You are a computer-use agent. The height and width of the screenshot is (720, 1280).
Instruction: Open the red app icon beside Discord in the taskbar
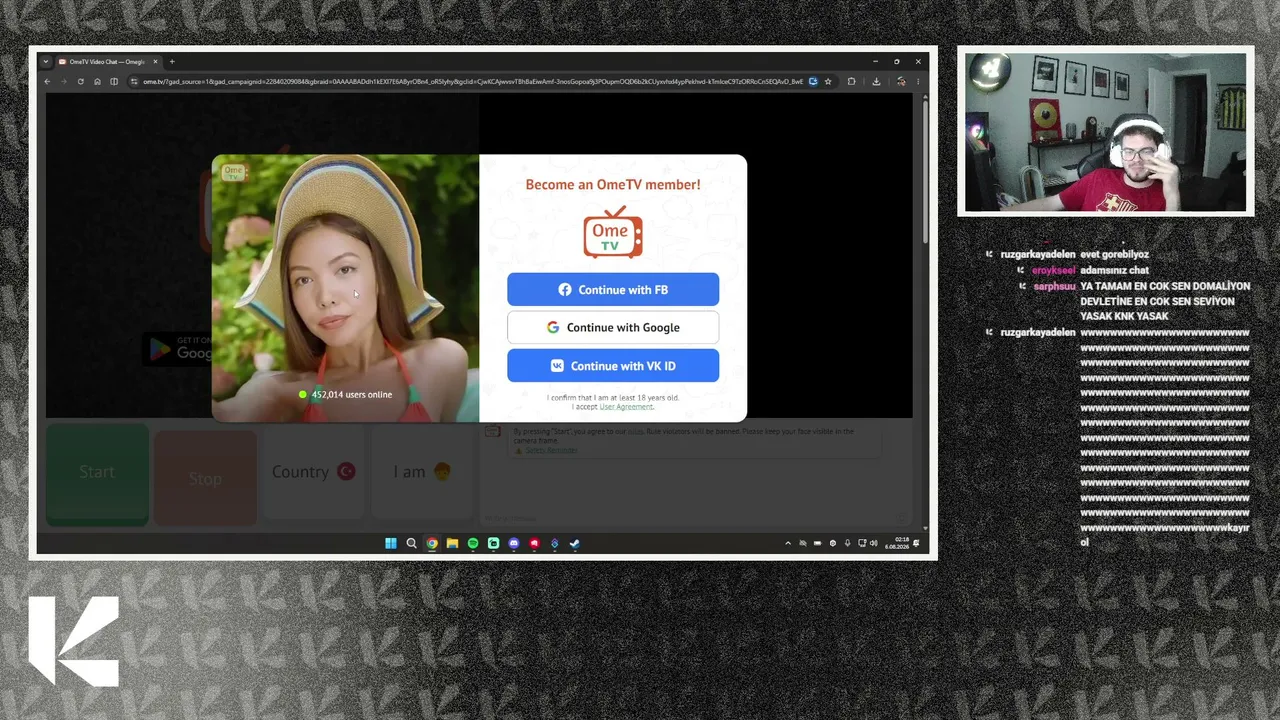534,544
